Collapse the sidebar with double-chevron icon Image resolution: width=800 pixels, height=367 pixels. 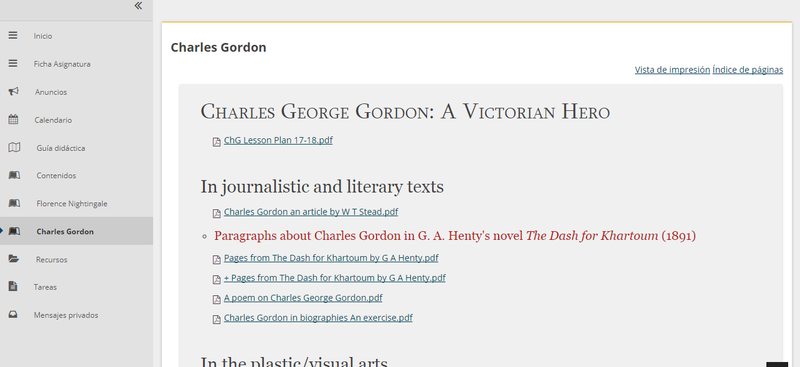[x=138, y=6]
